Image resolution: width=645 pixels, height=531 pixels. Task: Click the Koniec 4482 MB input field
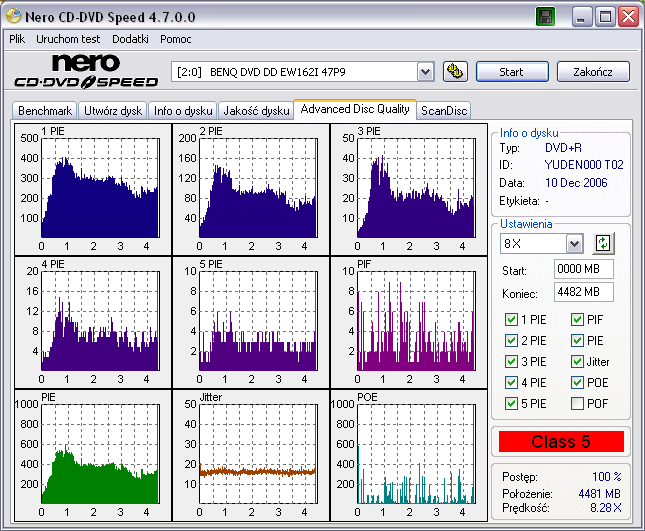point(584,292)
